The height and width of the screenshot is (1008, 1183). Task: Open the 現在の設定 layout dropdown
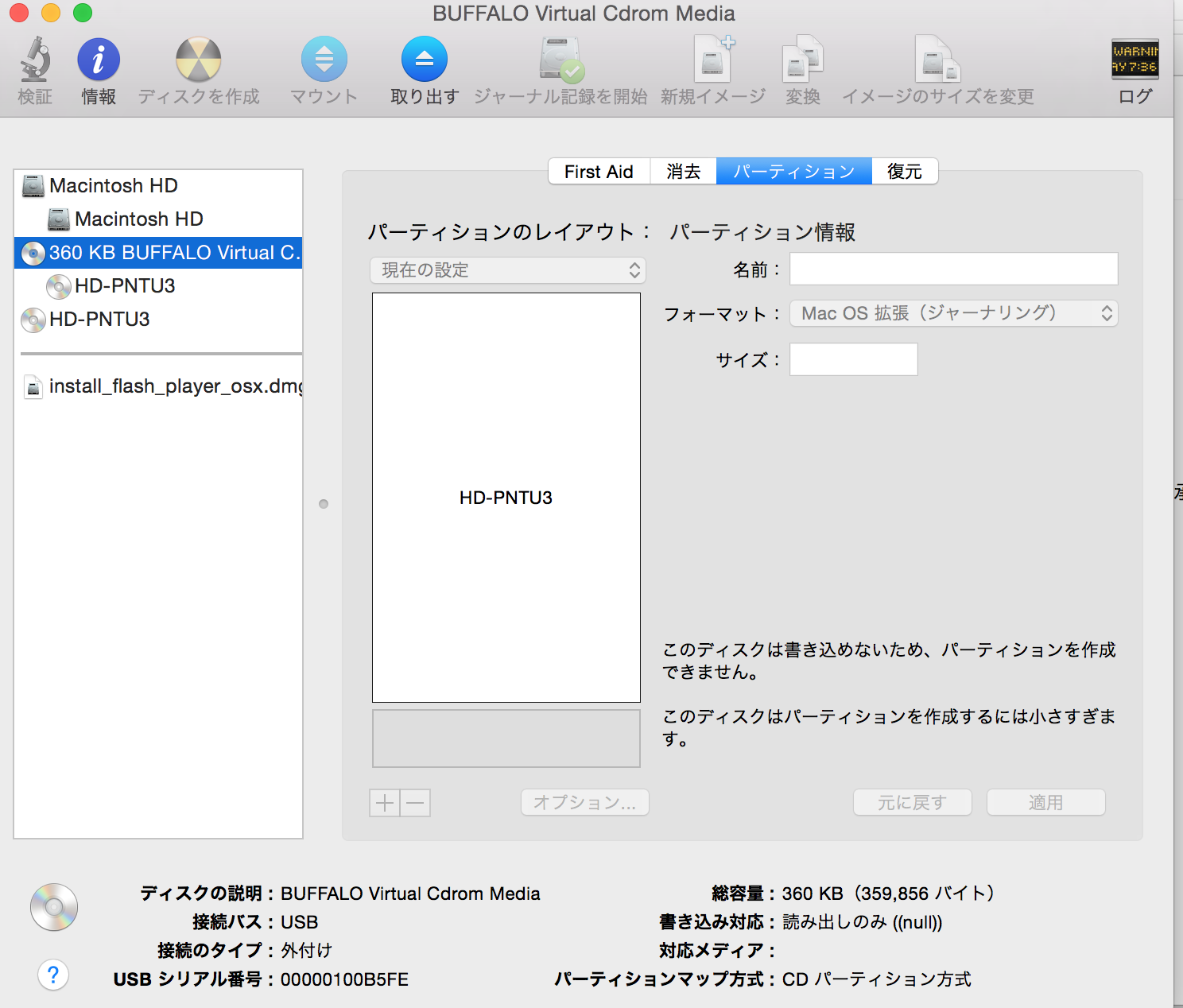(x=508, y=270)
